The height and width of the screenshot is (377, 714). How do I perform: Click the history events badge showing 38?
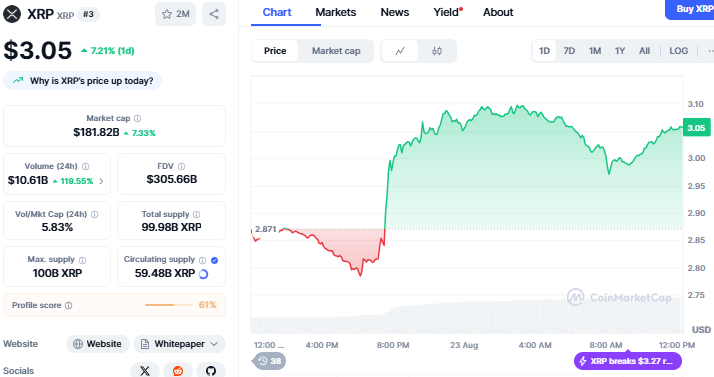tap(270, 361)
